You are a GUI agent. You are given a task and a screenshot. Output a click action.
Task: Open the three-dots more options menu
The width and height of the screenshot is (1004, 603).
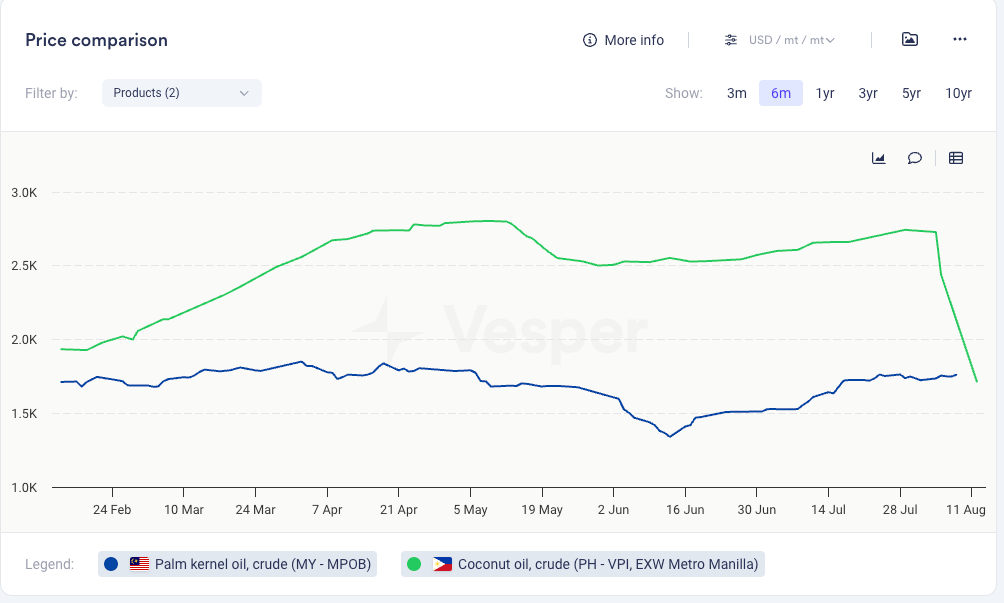(960, 39)
